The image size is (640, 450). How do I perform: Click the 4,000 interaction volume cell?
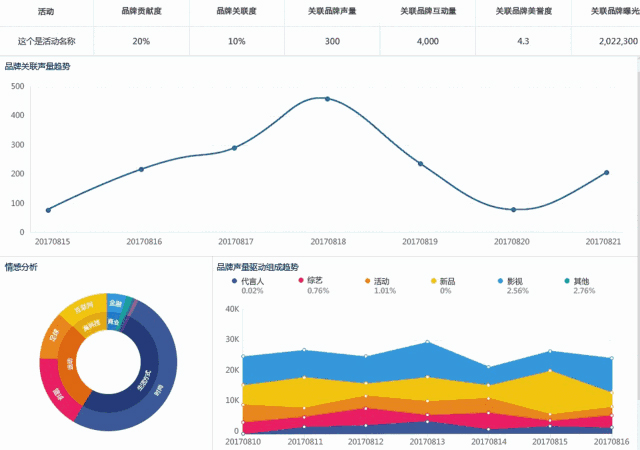[427, 41]
